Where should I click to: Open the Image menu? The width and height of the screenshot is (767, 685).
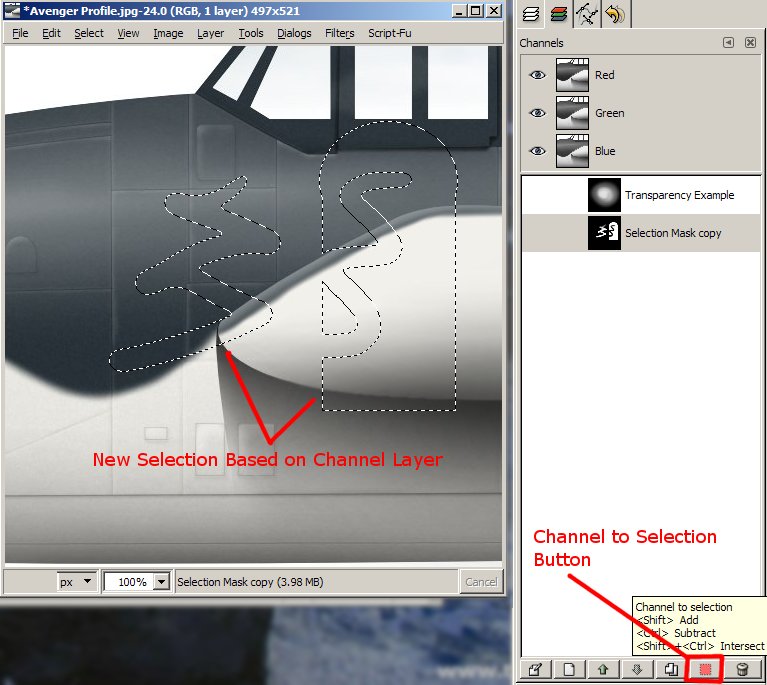168,33
